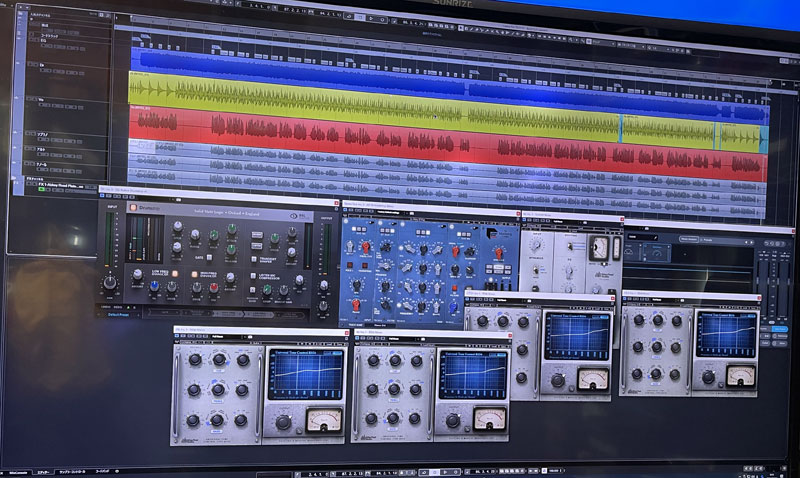Click the output knob of rightmost passive EQ

click(708, 378)
